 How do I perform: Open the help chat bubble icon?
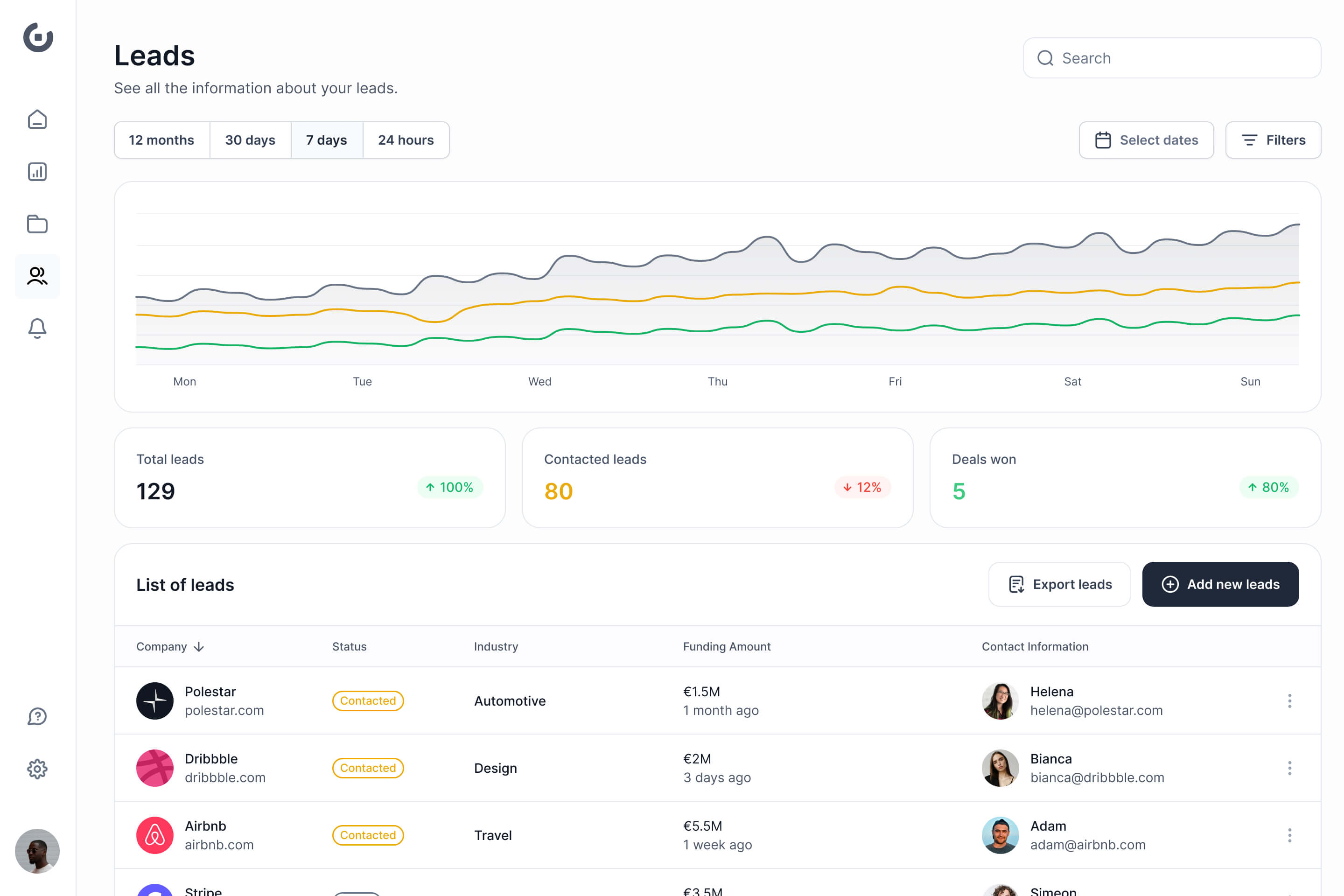pyautogui.click(x=37, y=717)
